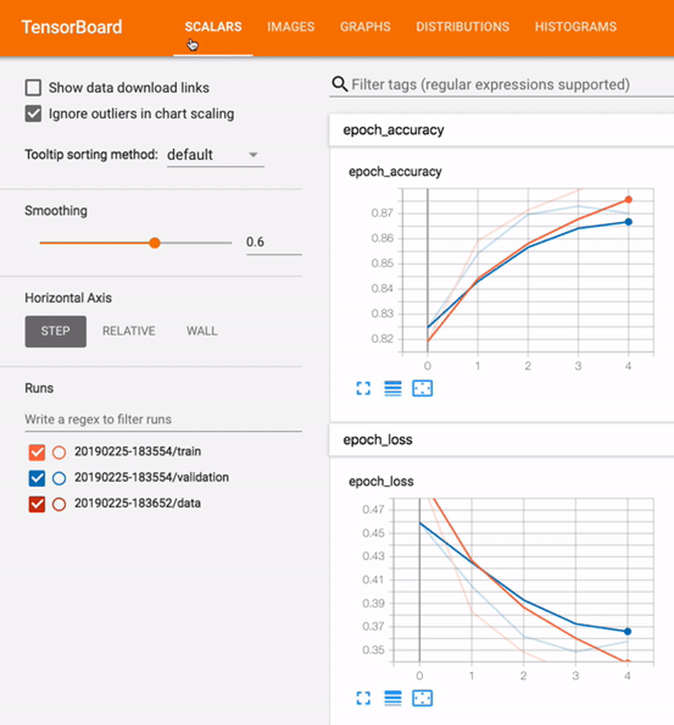This screenshot has height=725, width=674.
Task: Switch to the SCALARS tab
Action: pyautogui.click(x=213, y=27)
